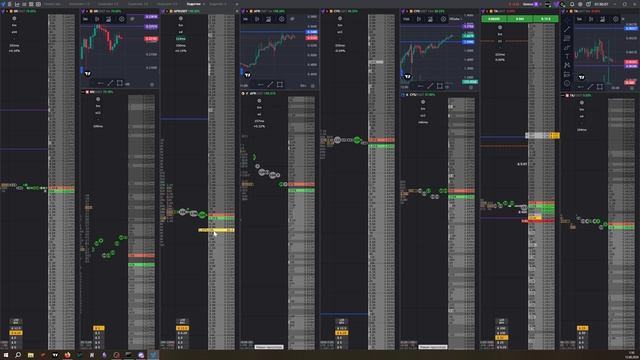Expand the arrow in TA order book header
The width and height of the screenshot is (640, 360).
(487, 11)
